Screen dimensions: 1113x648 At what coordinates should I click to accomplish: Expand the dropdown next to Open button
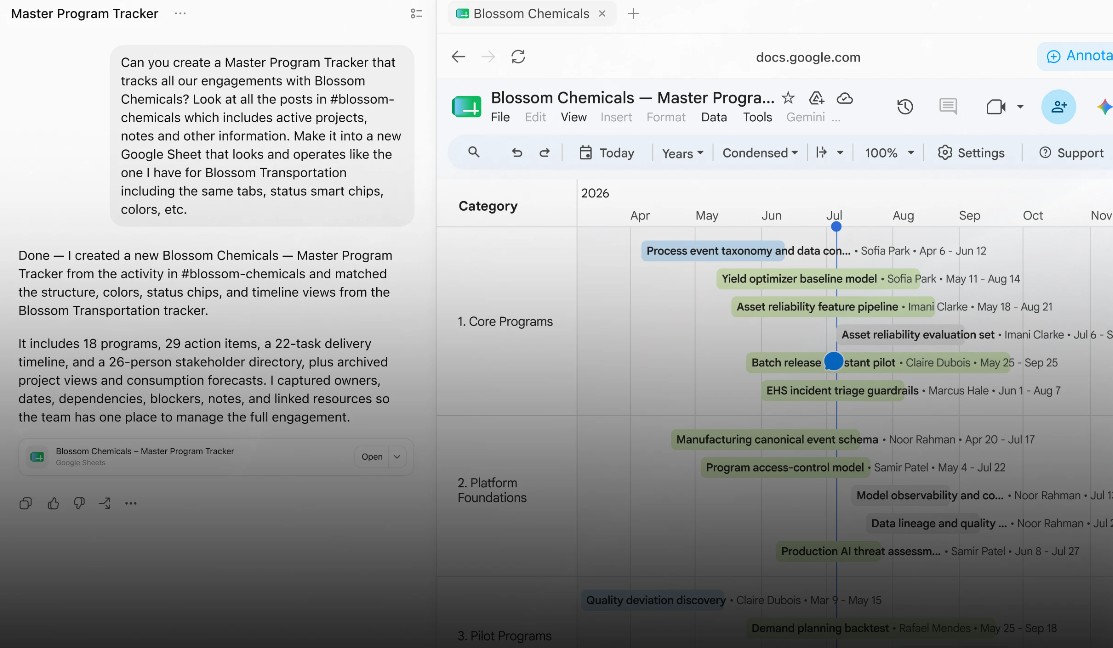click(398, 456)
